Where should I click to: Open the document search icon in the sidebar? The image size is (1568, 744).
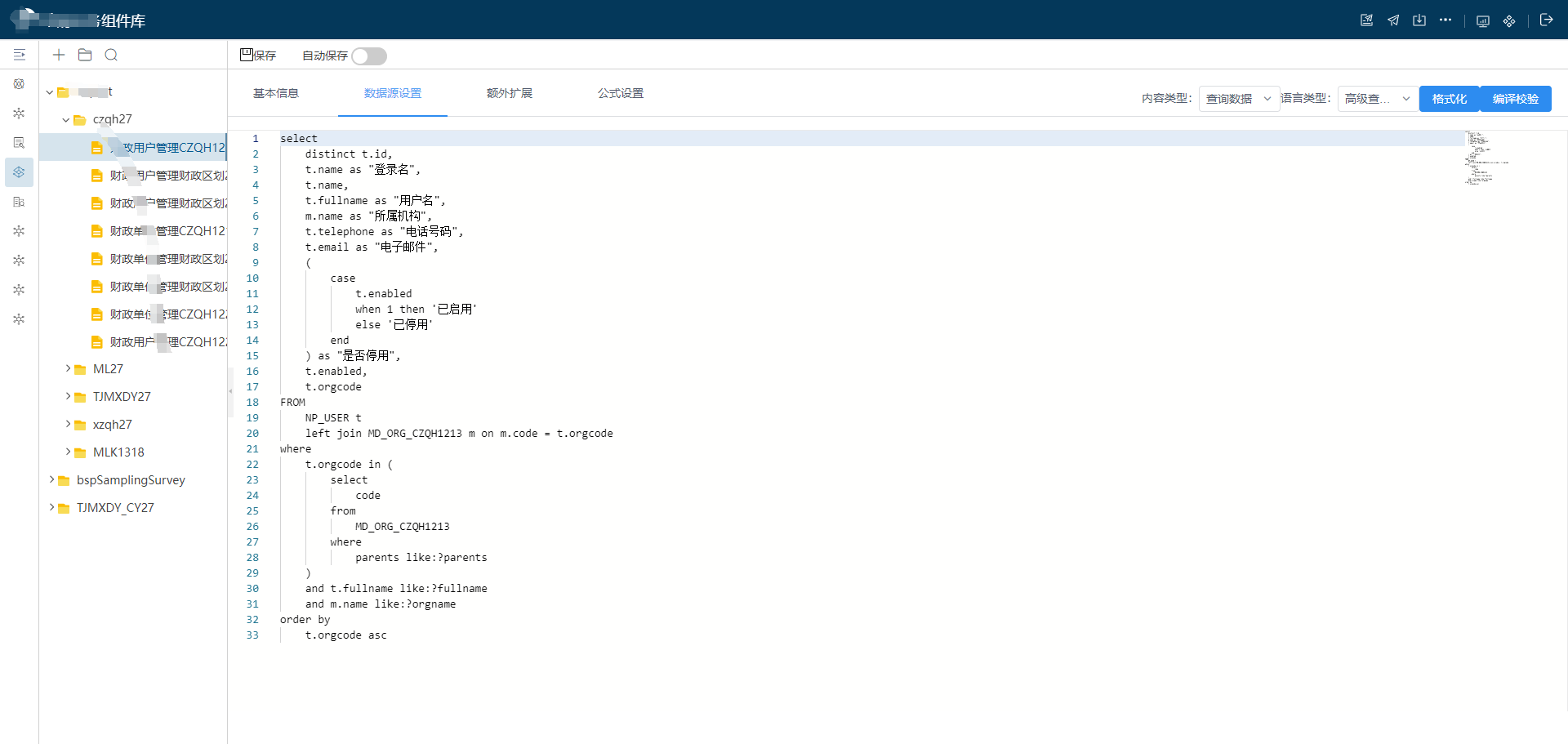(x=19, y=143)
